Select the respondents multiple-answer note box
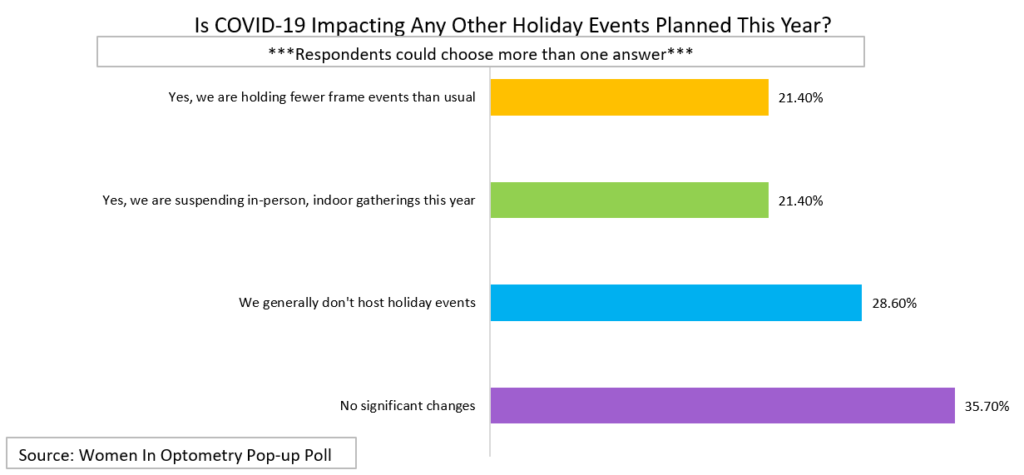The width and height of the screenshot is (1024, 475). tap(481, 52)
